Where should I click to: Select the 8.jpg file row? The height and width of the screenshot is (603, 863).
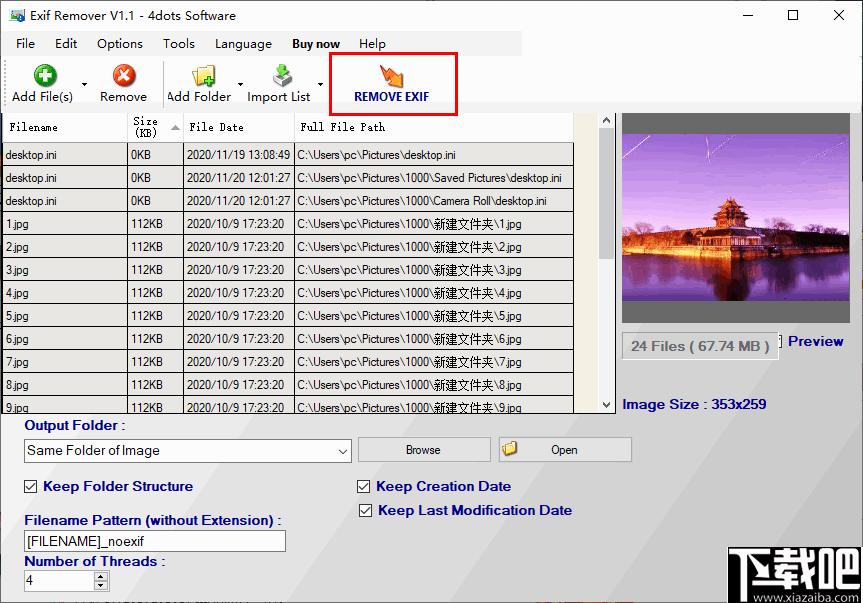(288, 385)
